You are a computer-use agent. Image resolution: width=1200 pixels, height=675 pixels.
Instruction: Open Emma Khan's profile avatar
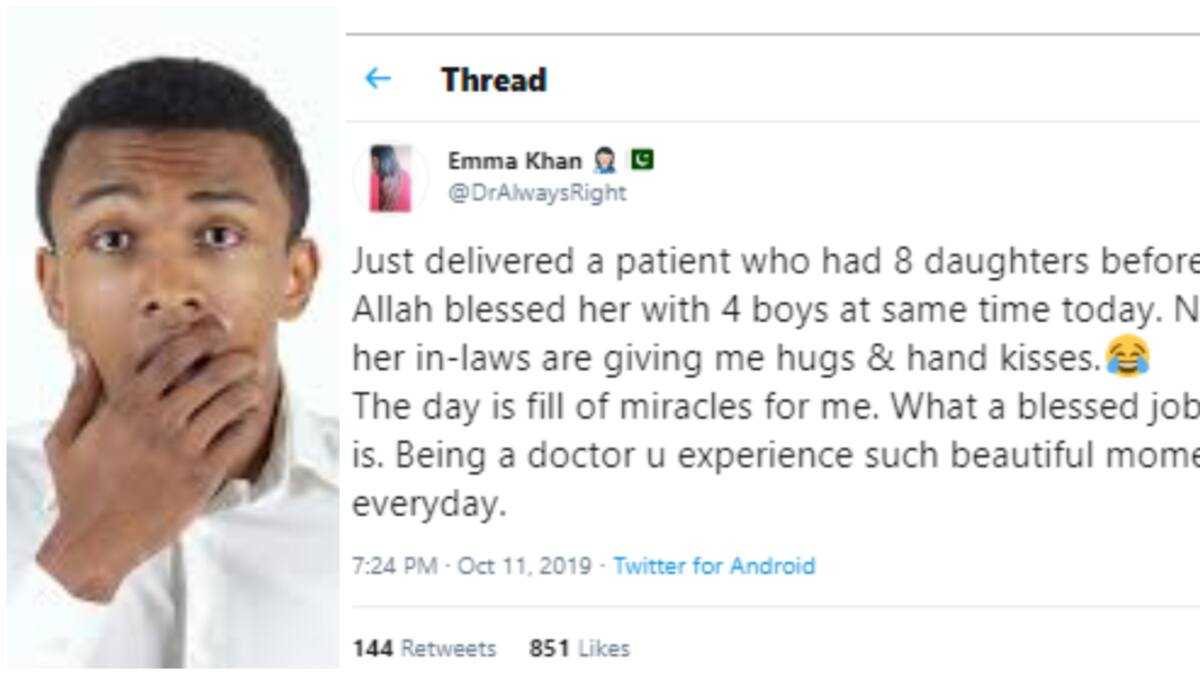(x=391, y=178)
